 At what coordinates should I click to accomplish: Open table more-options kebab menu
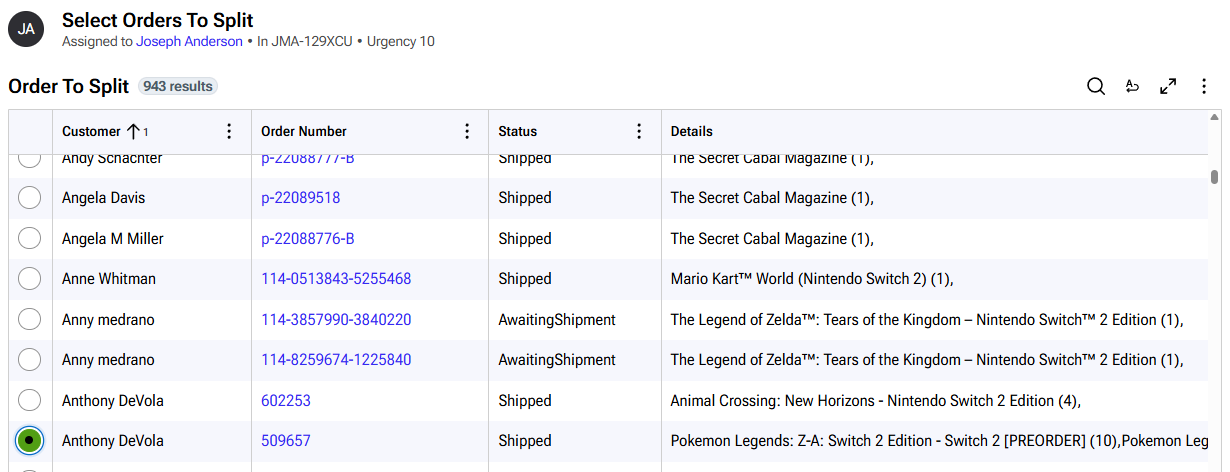pos(1204,87)
